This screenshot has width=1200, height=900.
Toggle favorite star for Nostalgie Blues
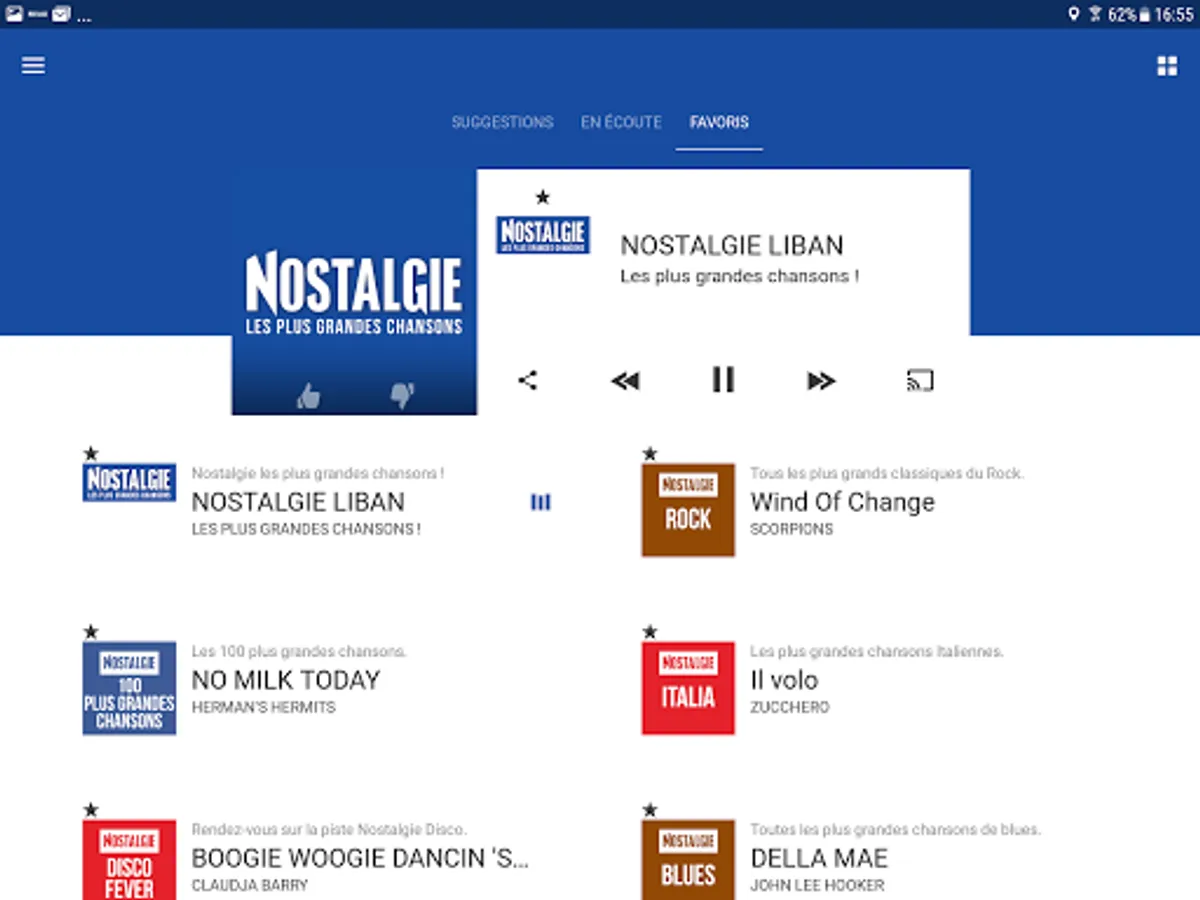coord(650,810)
